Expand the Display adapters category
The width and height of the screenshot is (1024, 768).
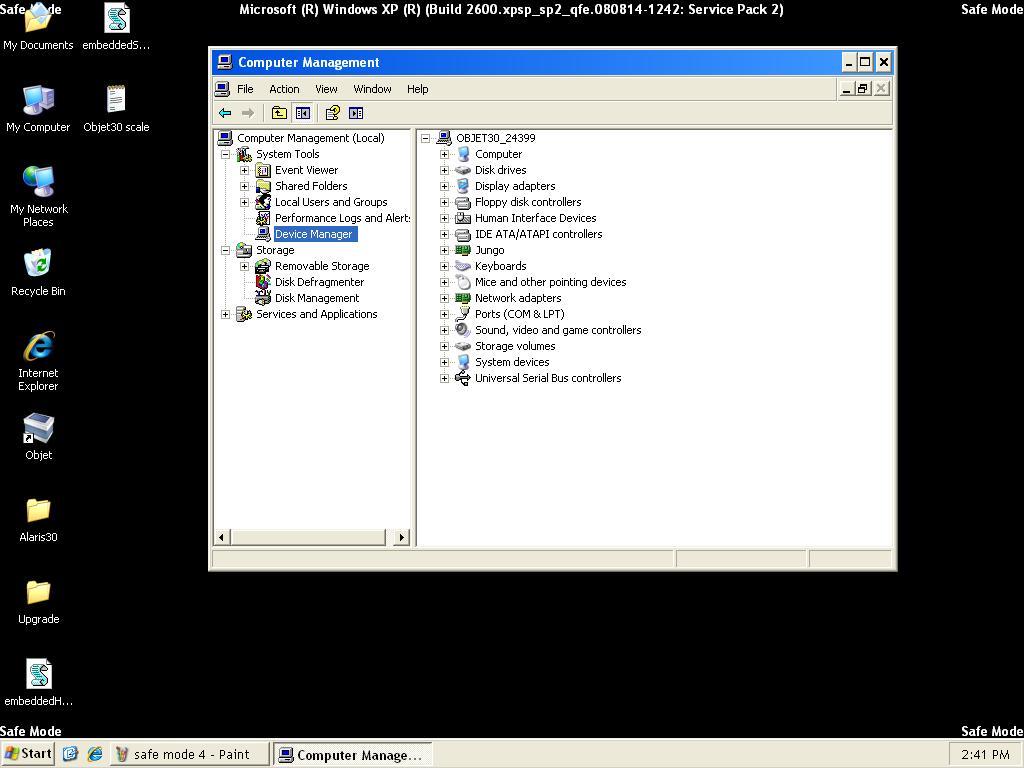coord(445,186)
